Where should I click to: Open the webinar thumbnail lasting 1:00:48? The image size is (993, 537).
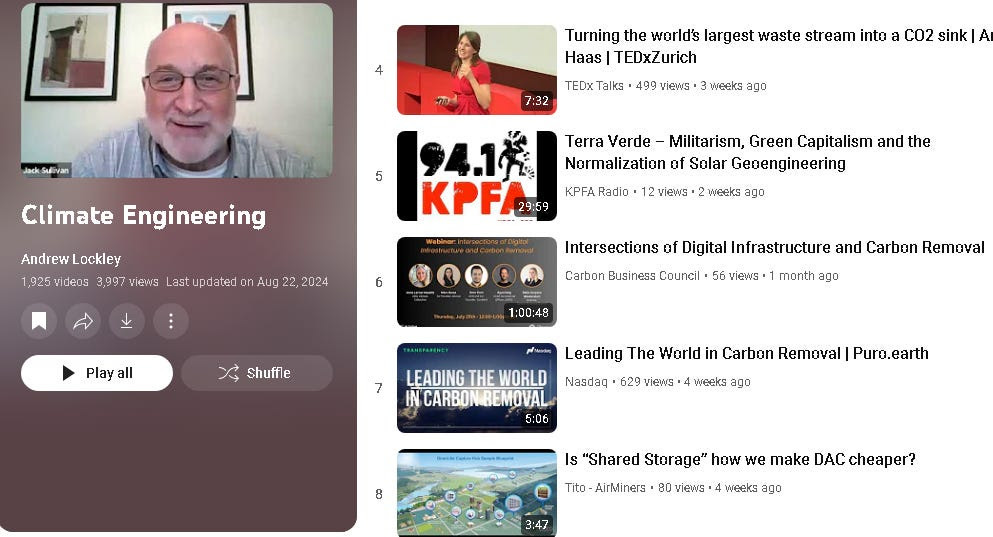pyautogui.click(x=477, y=282)
